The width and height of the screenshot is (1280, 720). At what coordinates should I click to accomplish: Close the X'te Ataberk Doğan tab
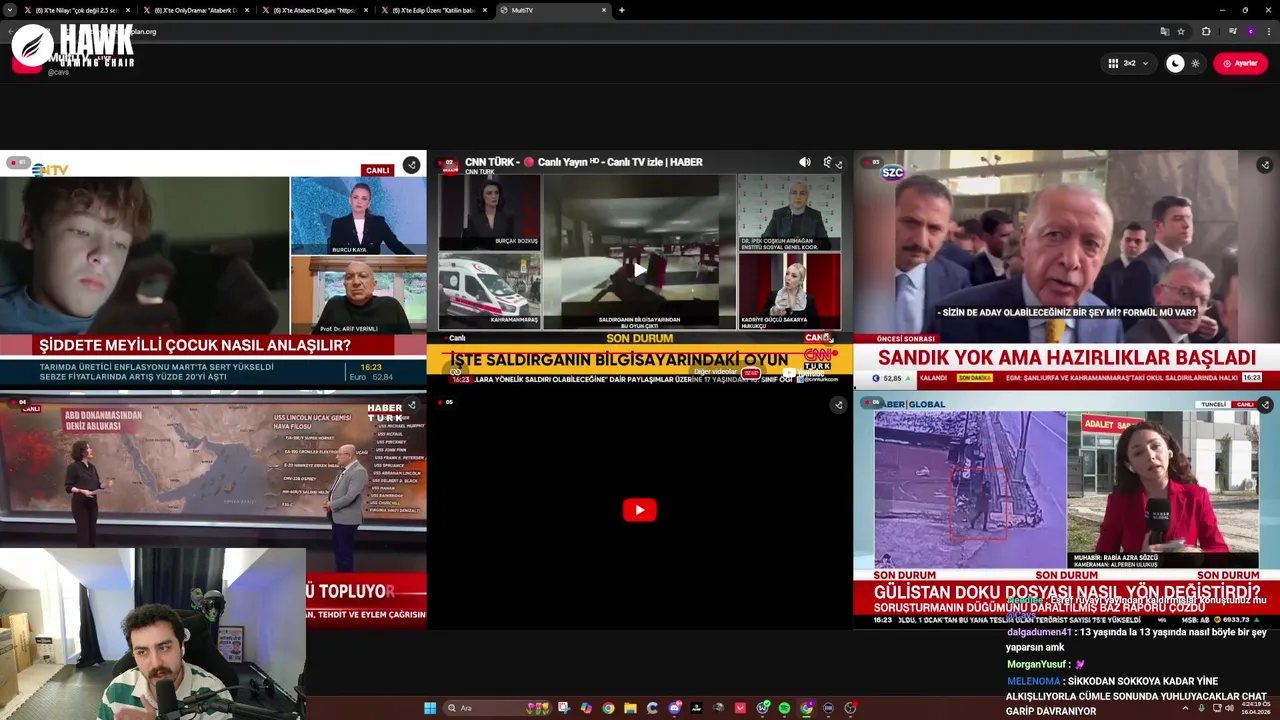pyautogui.click(x=366, y=10)
